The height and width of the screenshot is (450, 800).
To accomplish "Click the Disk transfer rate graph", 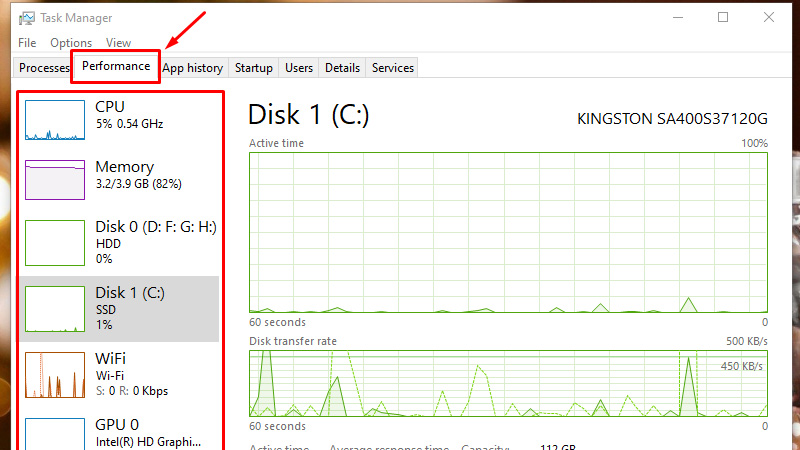I will [508, 383].
